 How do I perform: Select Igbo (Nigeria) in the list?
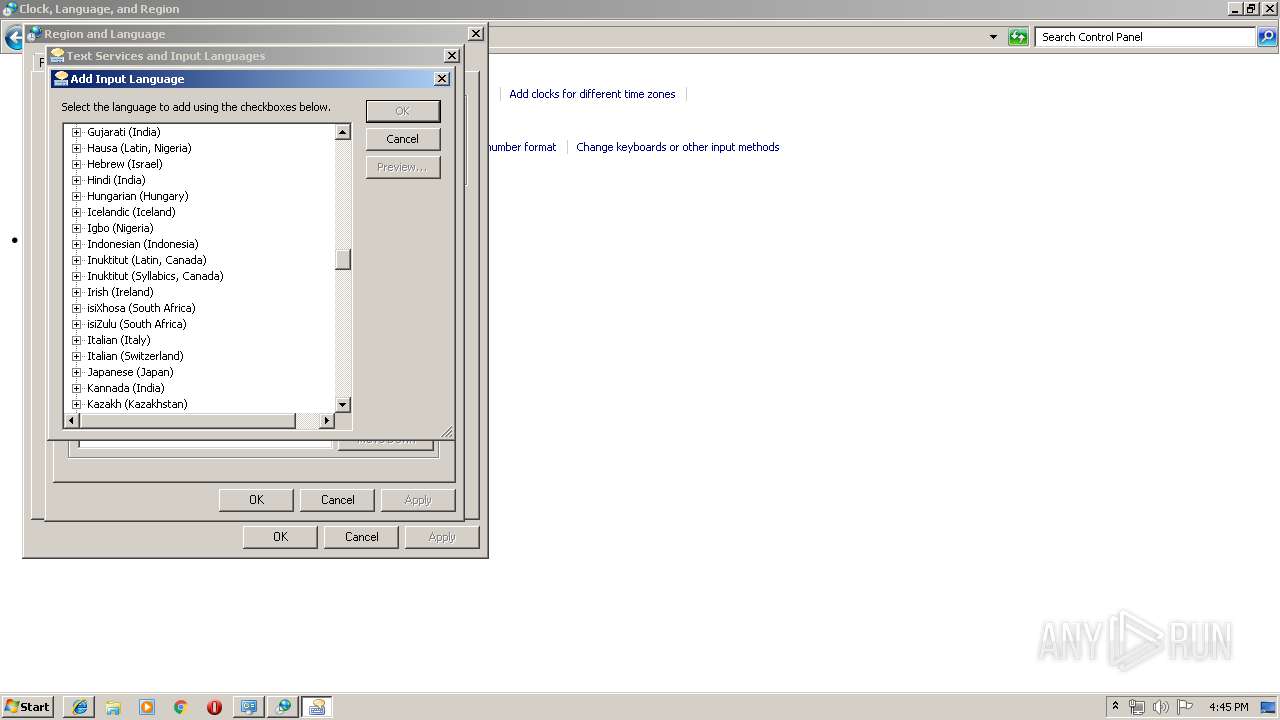(x=120, y=228)
